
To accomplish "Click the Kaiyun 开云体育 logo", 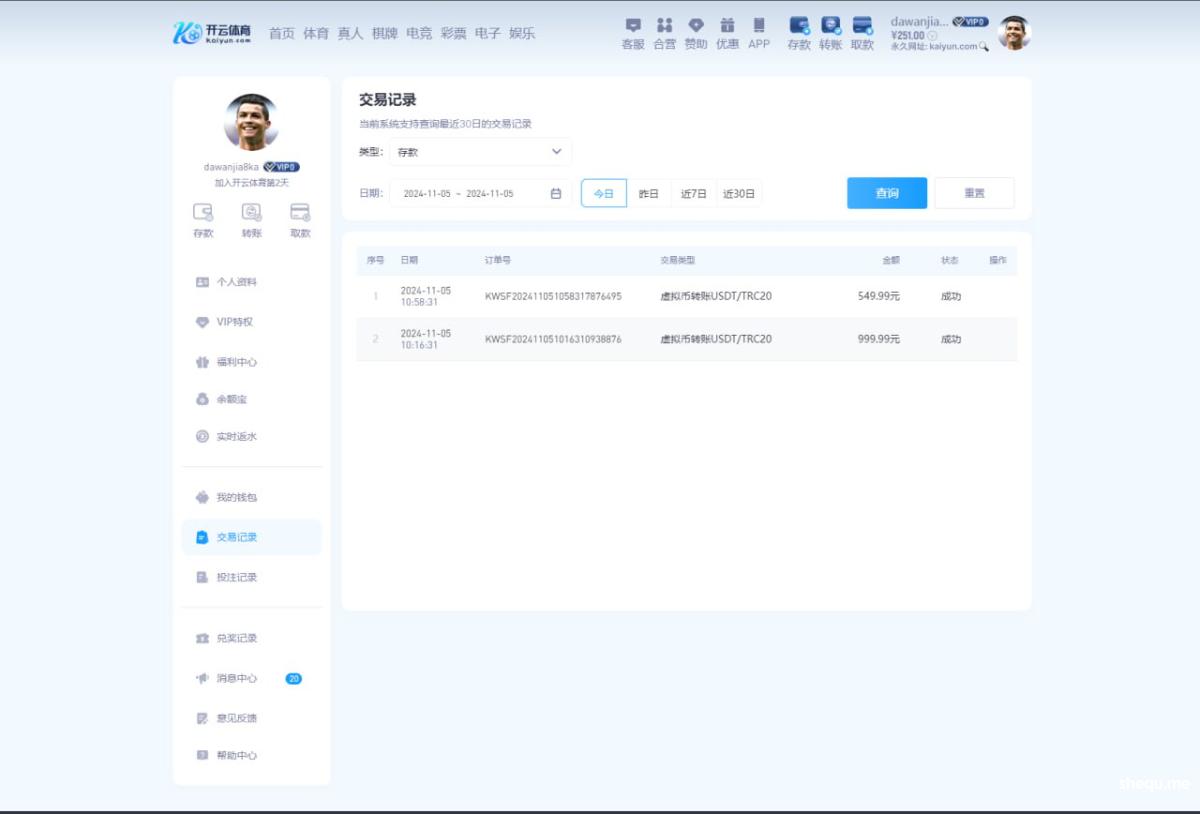I will (211, 33).
